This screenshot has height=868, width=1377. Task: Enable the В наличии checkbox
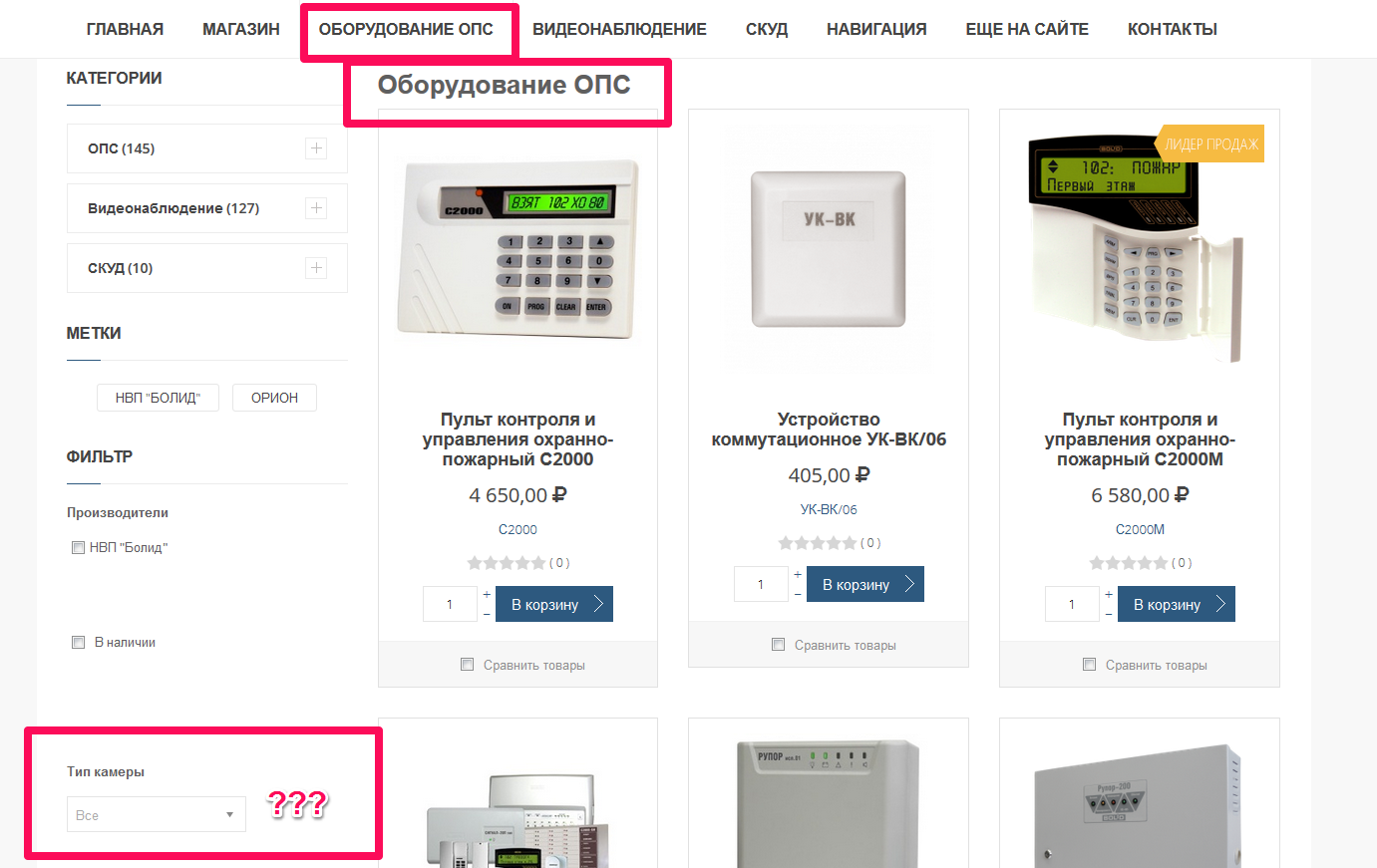78,642
